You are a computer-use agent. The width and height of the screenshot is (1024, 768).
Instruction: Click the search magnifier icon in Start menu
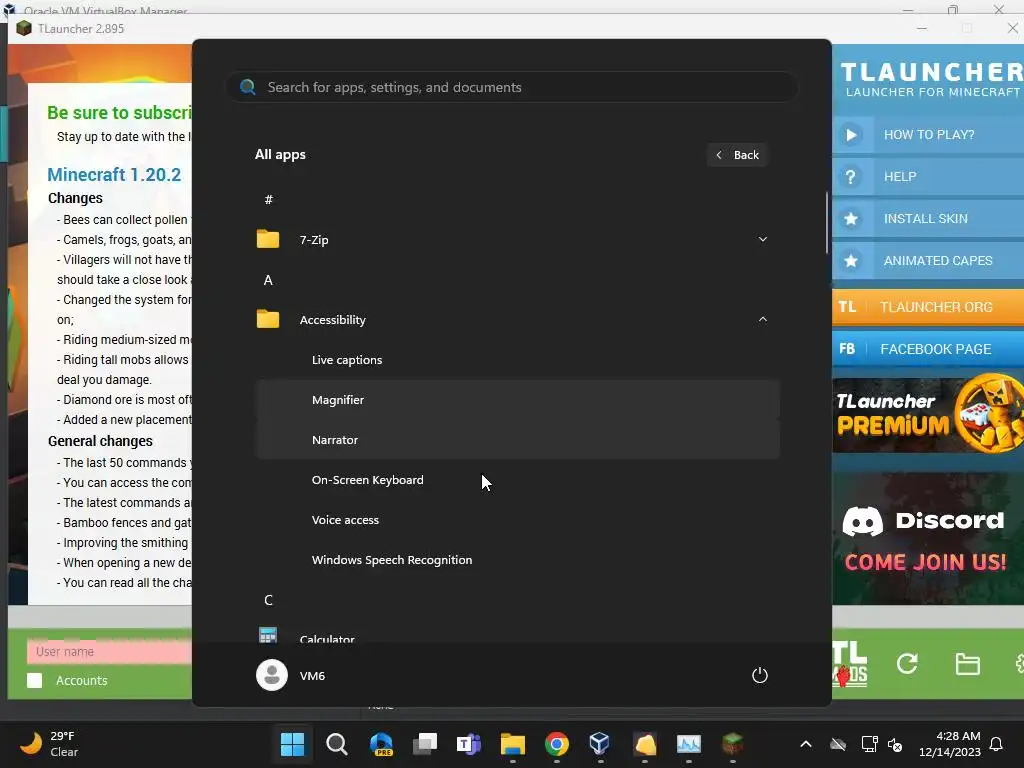pos(248,87)
